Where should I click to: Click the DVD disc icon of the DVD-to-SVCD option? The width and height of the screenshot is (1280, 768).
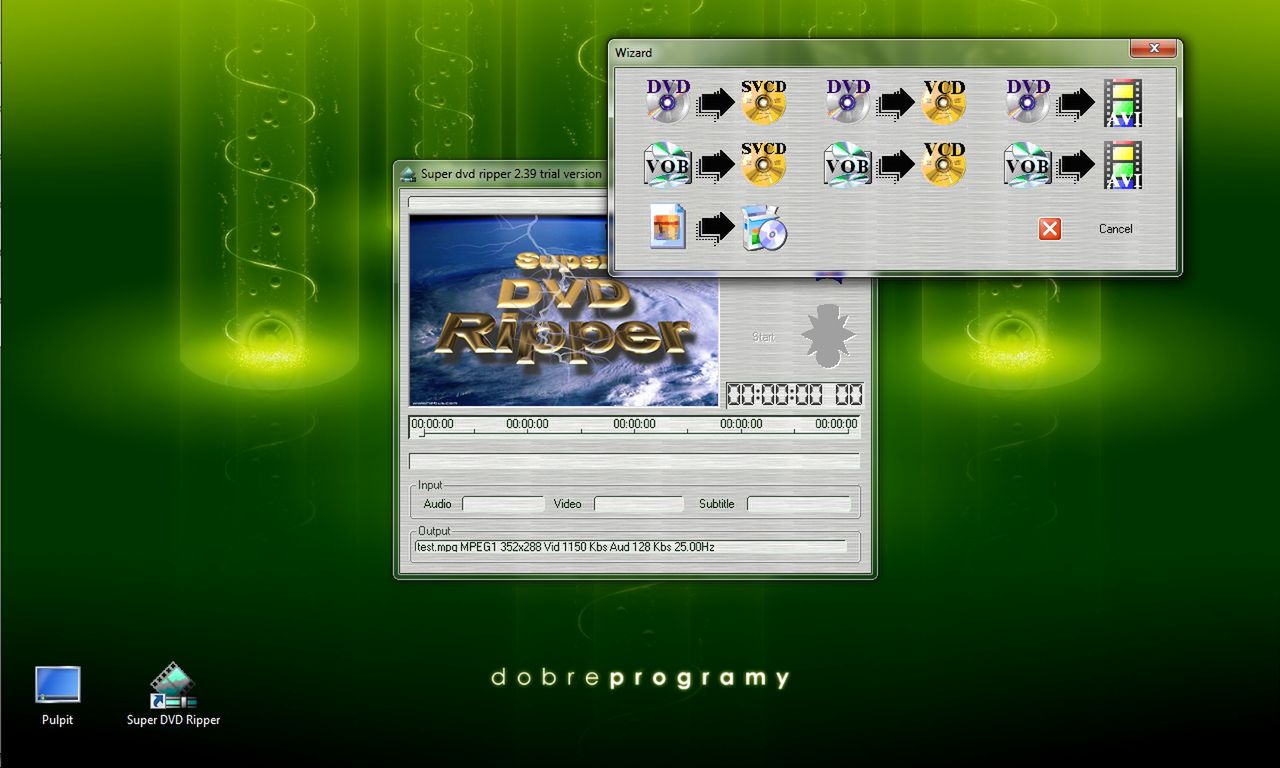(x=668, y=101)
